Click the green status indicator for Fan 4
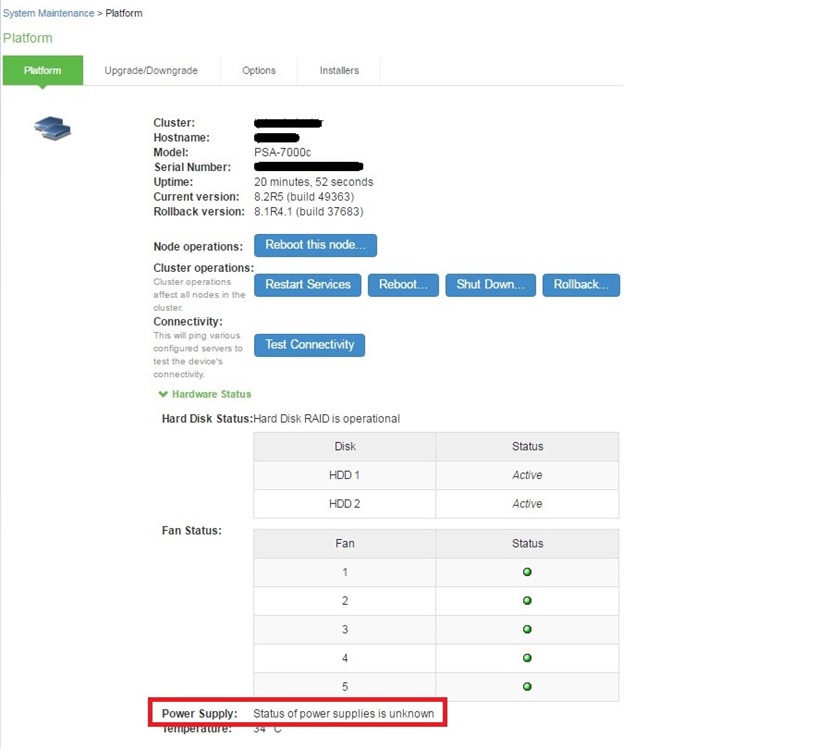Image resolution: width=819 pixels, height=749 pixels. (527, 658)
